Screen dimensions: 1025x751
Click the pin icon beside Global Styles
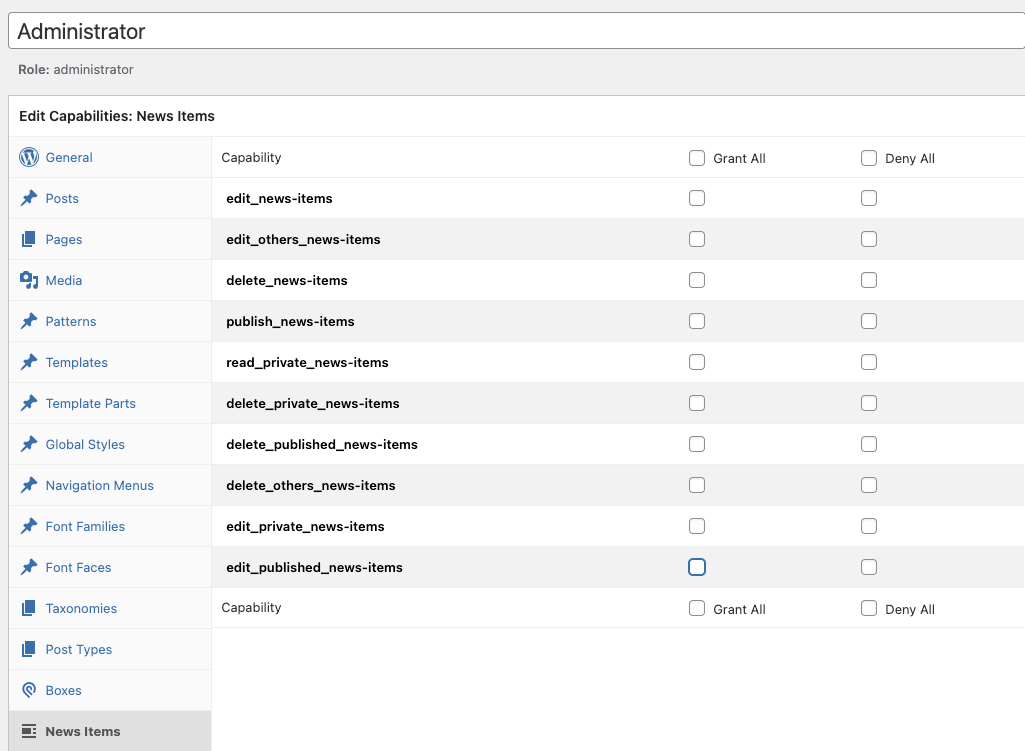(29, 444)
